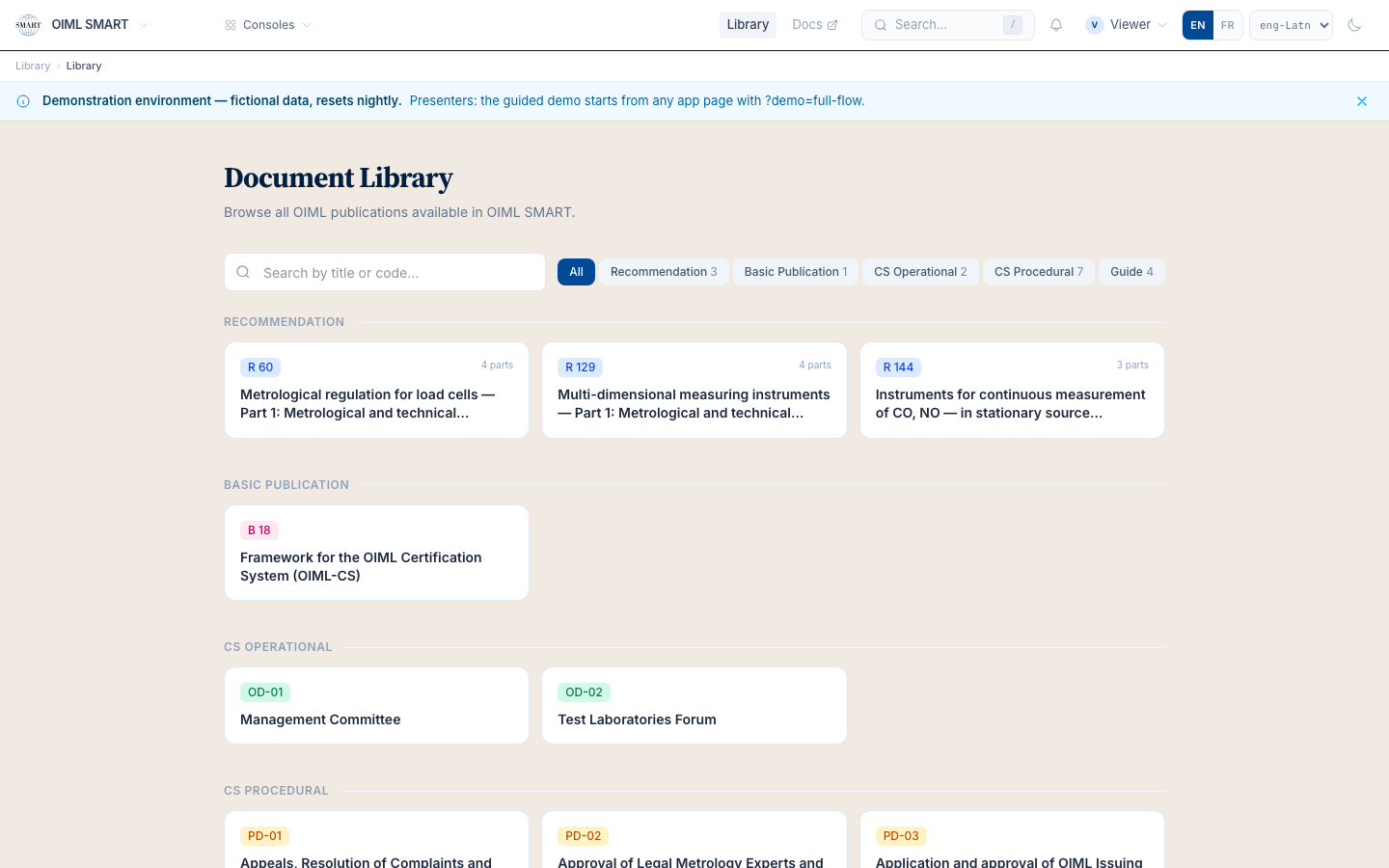Filter by CS Procedural 7
This screenshot has width=1389, height=868.
tap(1039, 272)
